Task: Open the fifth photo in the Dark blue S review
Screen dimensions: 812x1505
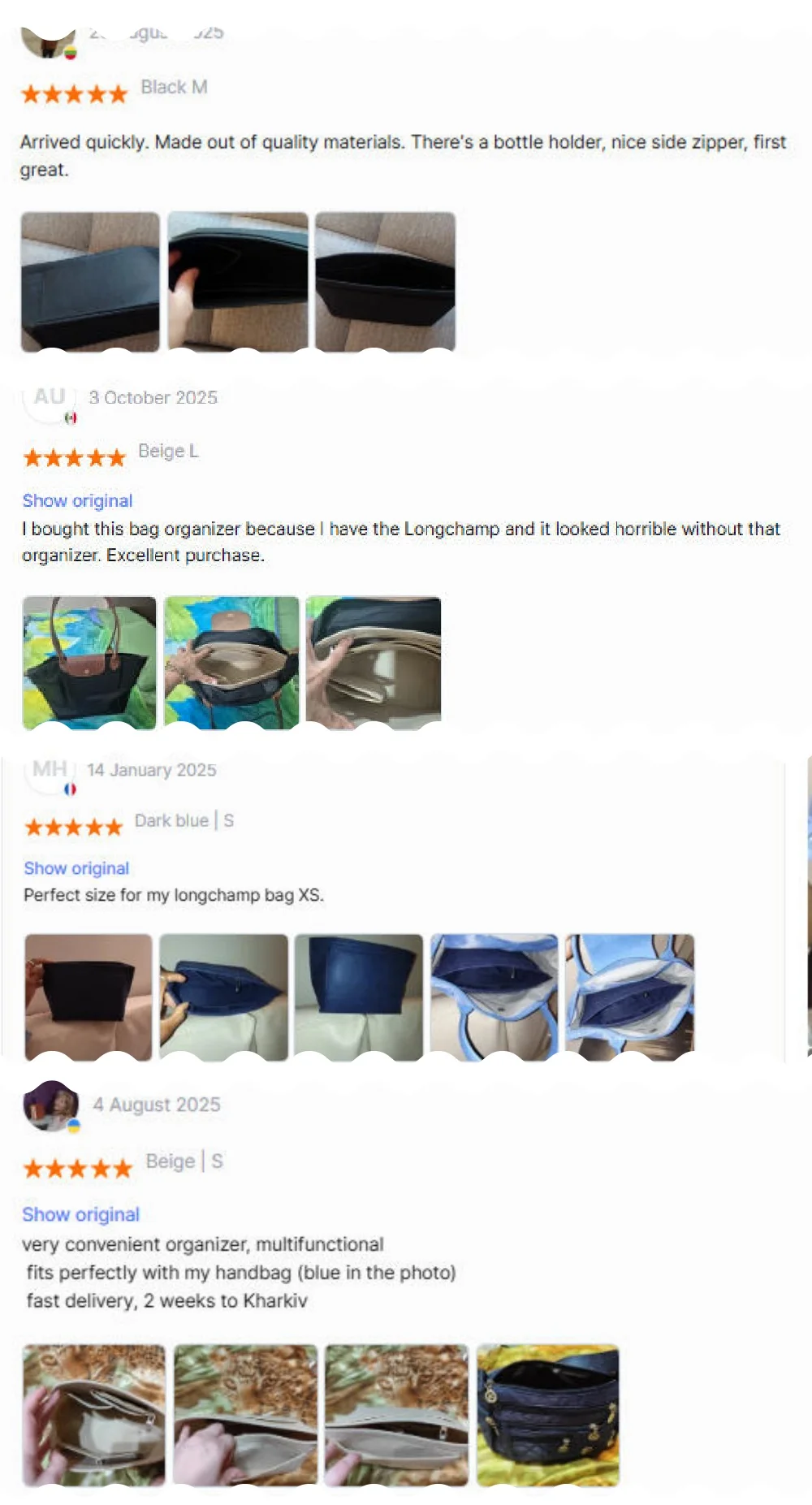Action: [x=629, y=997]
